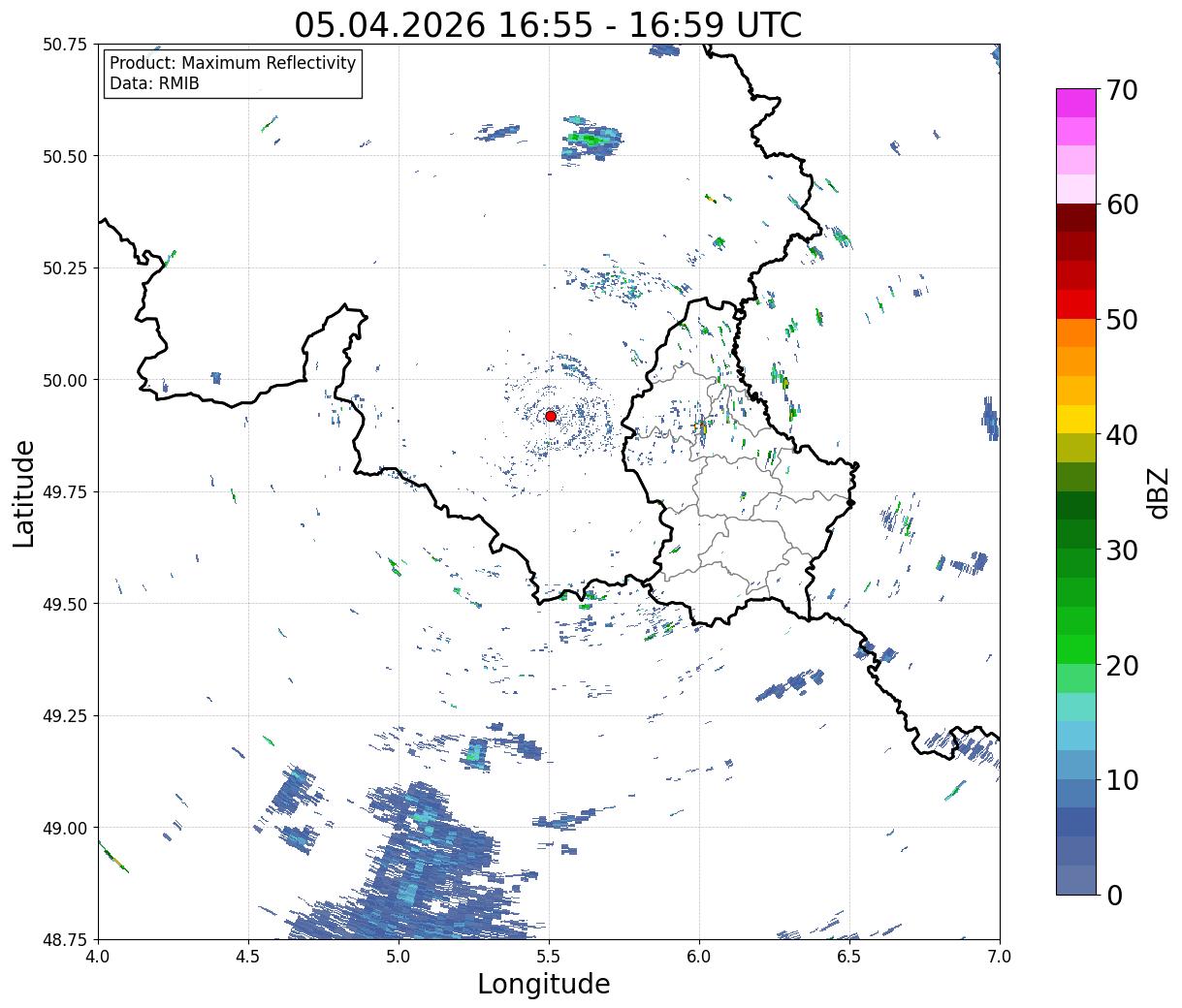
Task: Pick the dark green 30 dBZ colorbar band
Action: [x=1076, y=535]
